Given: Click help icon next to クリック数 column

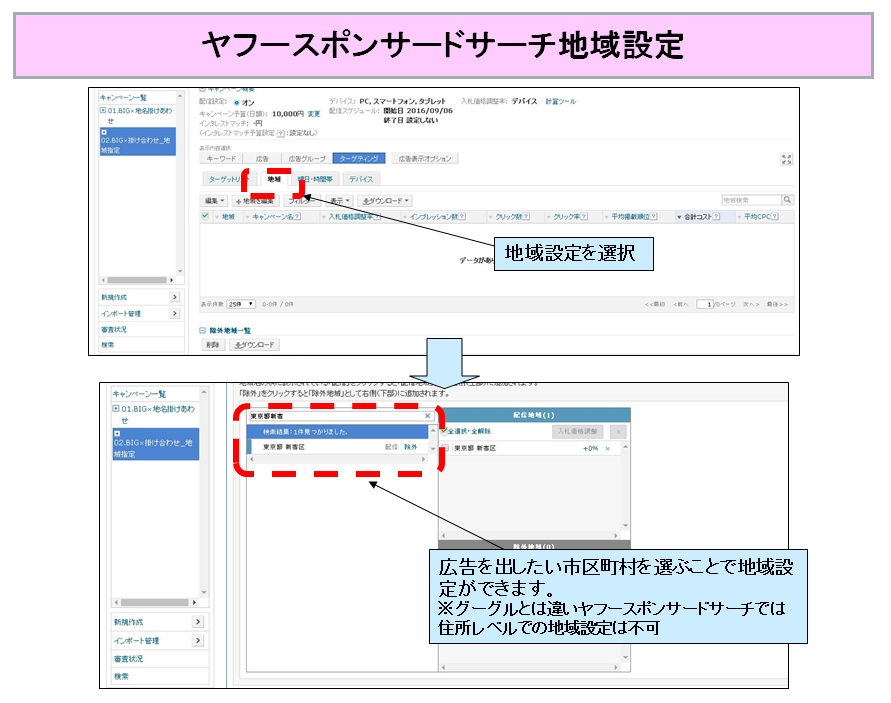Looking at the screenshot, I should (526, 217).
